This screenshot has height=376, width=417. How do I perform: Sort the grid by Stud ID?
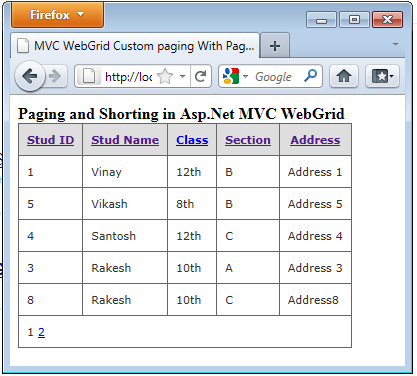(50, 140)
